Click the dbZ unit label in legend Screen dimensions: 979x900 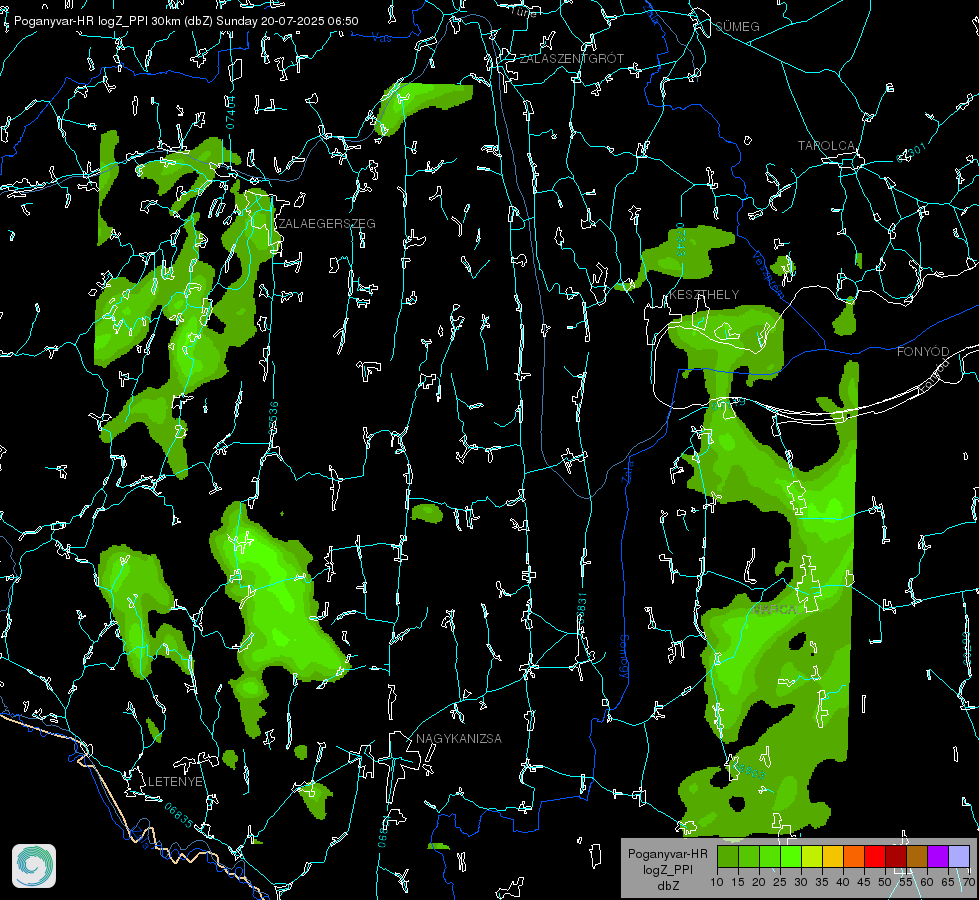(668, 886)
